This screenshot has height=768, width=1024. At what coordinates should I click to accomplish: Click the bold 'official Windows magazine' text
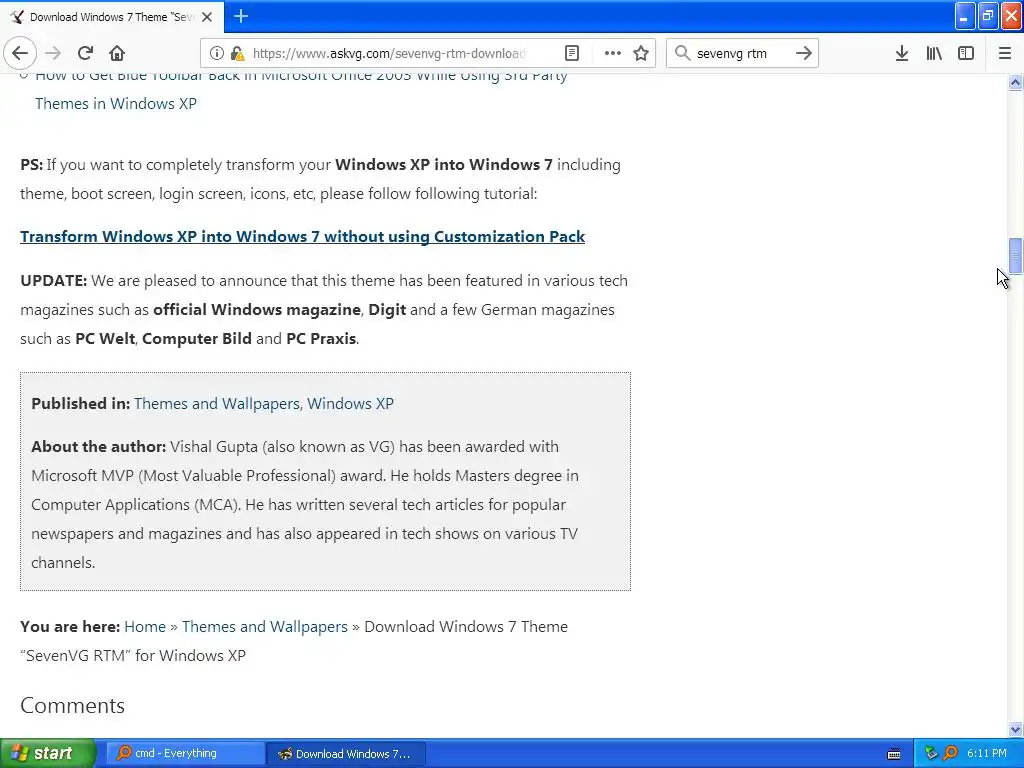[257, 310]
